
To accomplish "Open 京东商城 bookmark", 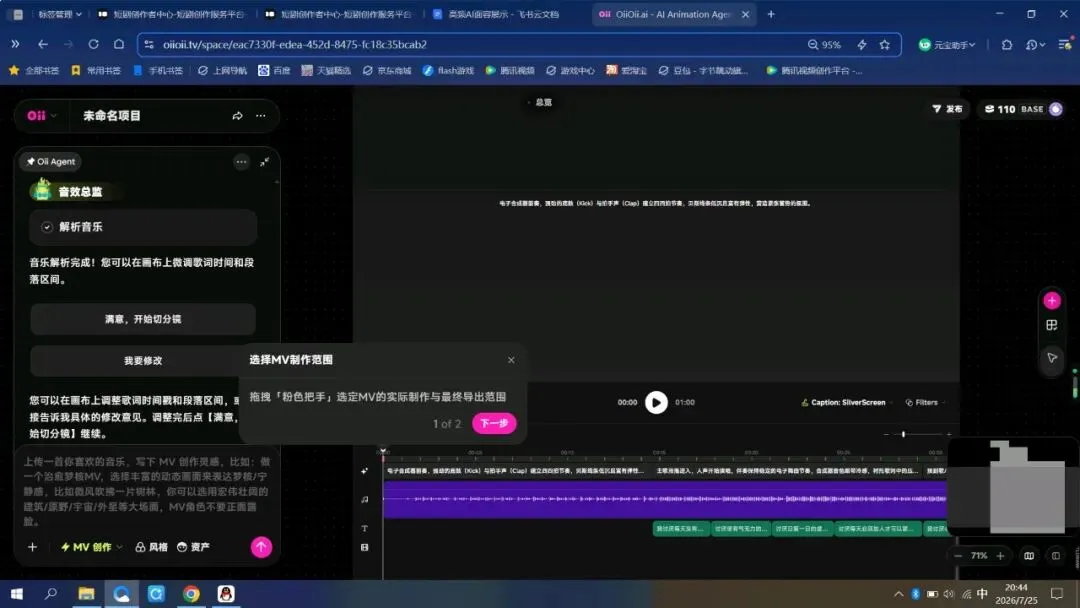I will tap(387, 70).
